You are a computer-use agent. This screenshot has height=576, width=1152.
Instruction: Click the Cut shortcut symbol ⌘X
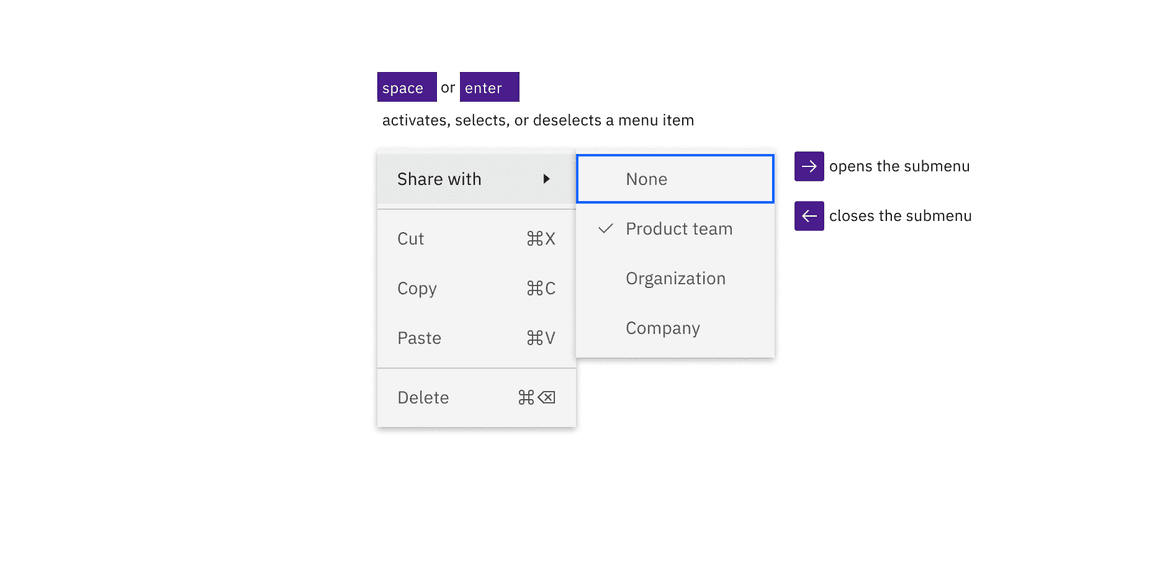pyautogui.click(x=540, y=238)
